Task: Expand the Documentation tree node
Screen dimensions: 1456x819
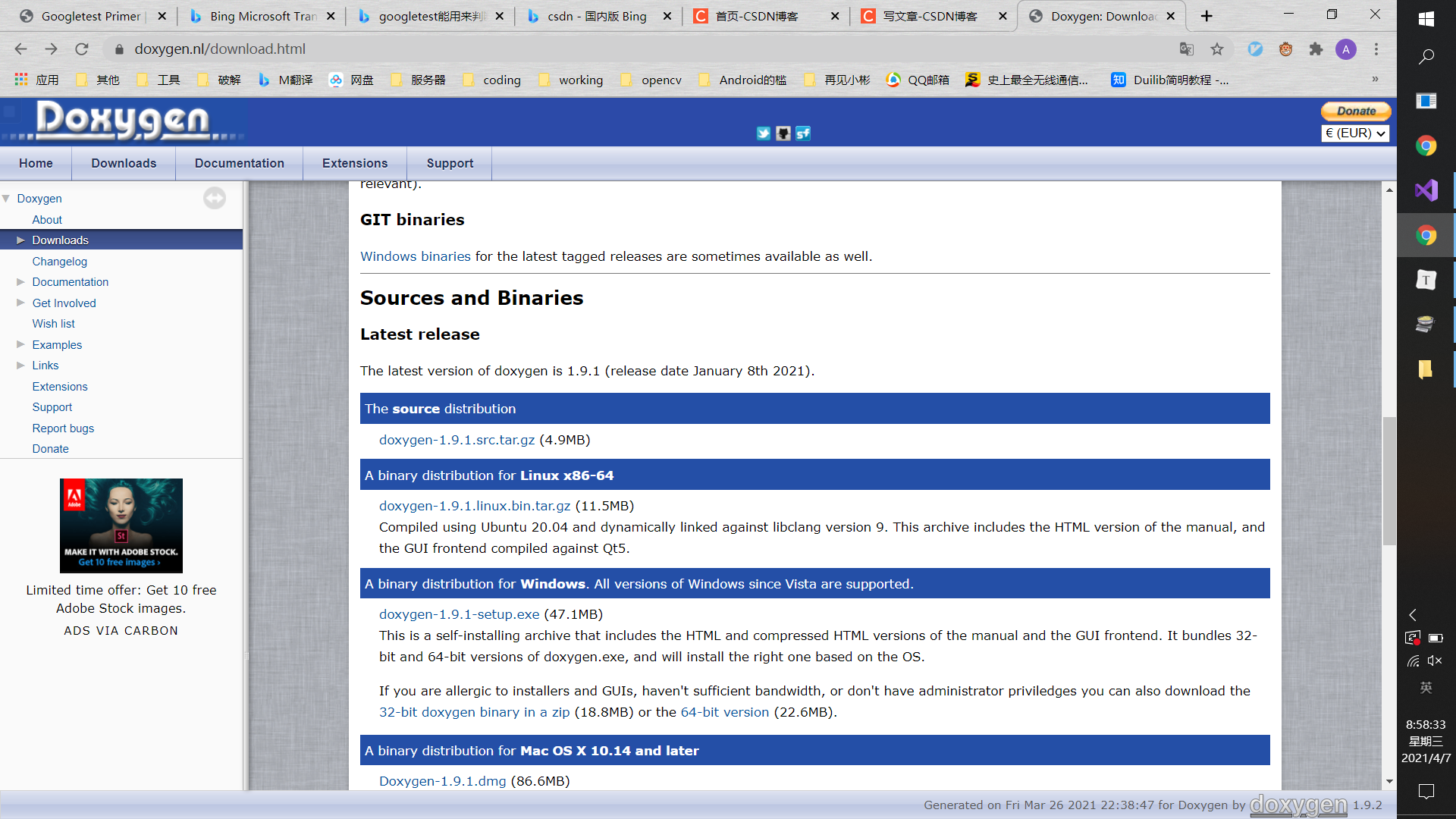Action: [20, 282]
